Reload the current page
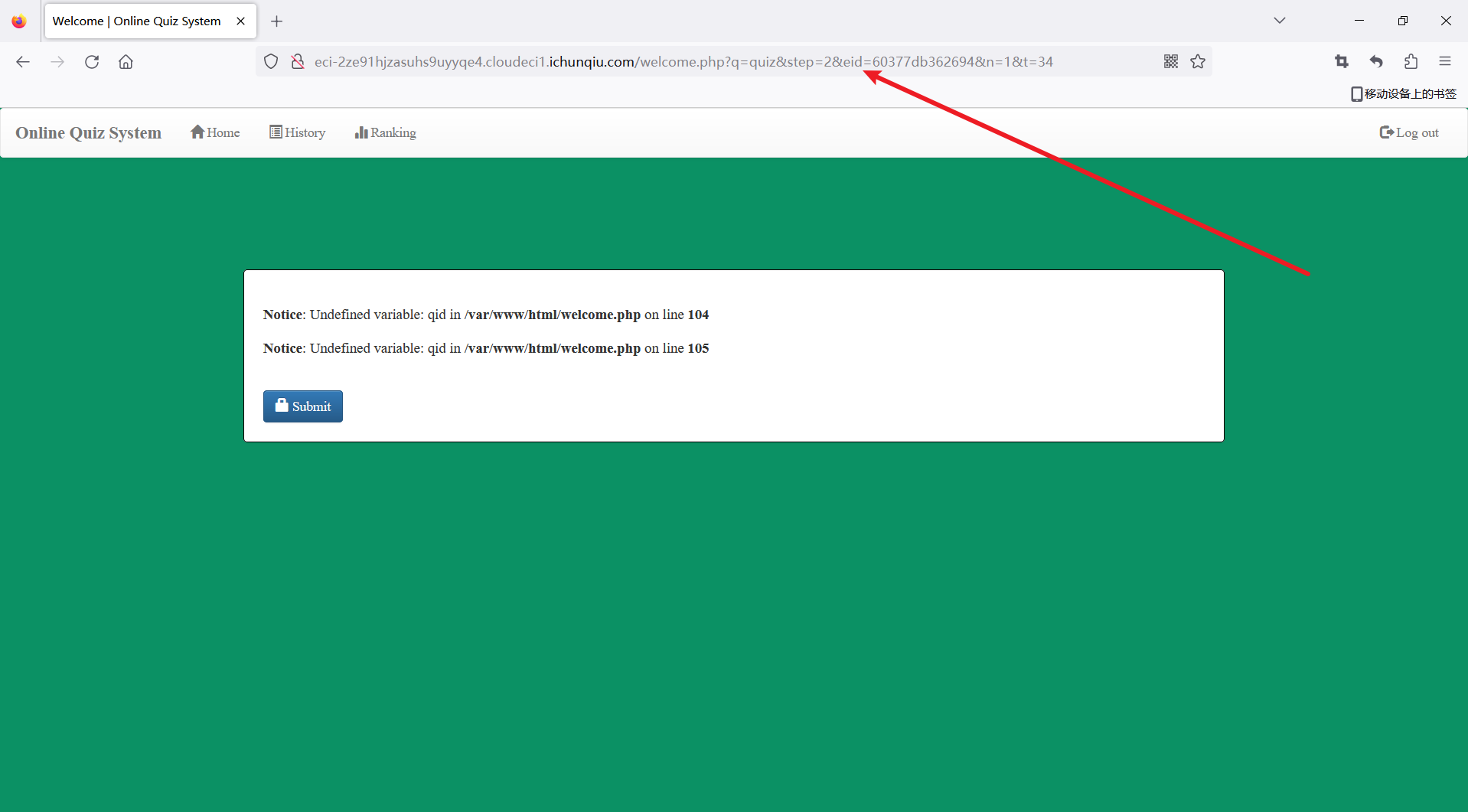The height and width of the screenshot is (812, 1468). pos(92,62)
